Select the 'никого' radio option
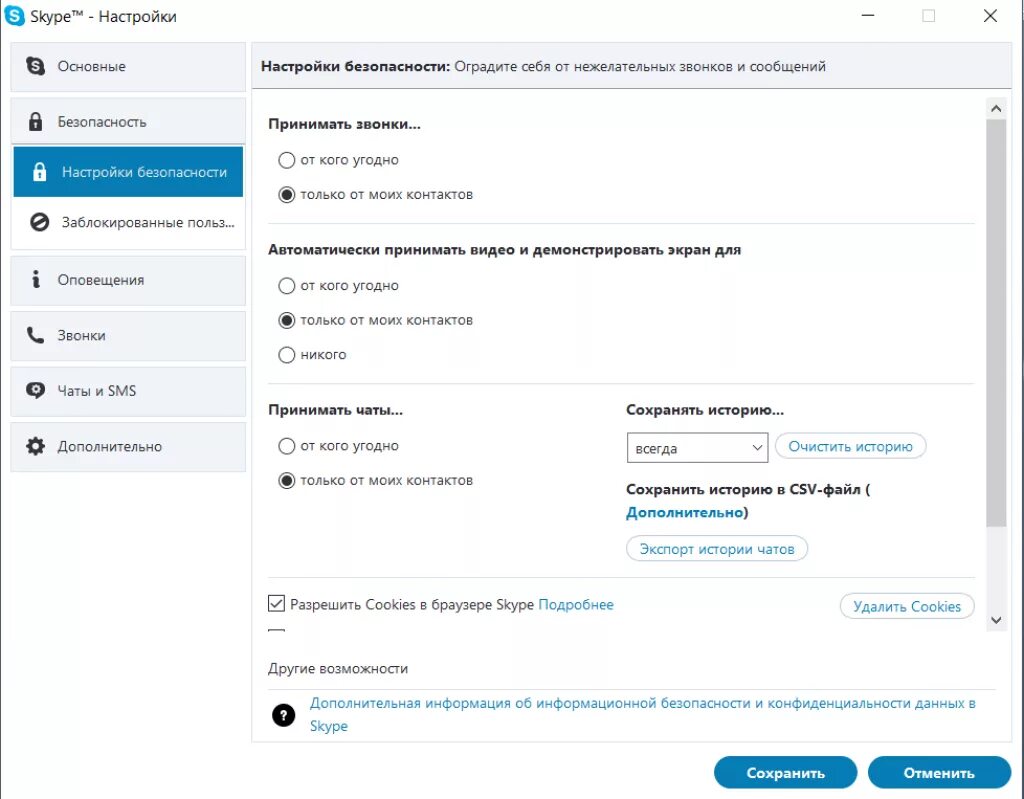Image resolution: width=1024 pixels, height=799 pixels. 287,355
